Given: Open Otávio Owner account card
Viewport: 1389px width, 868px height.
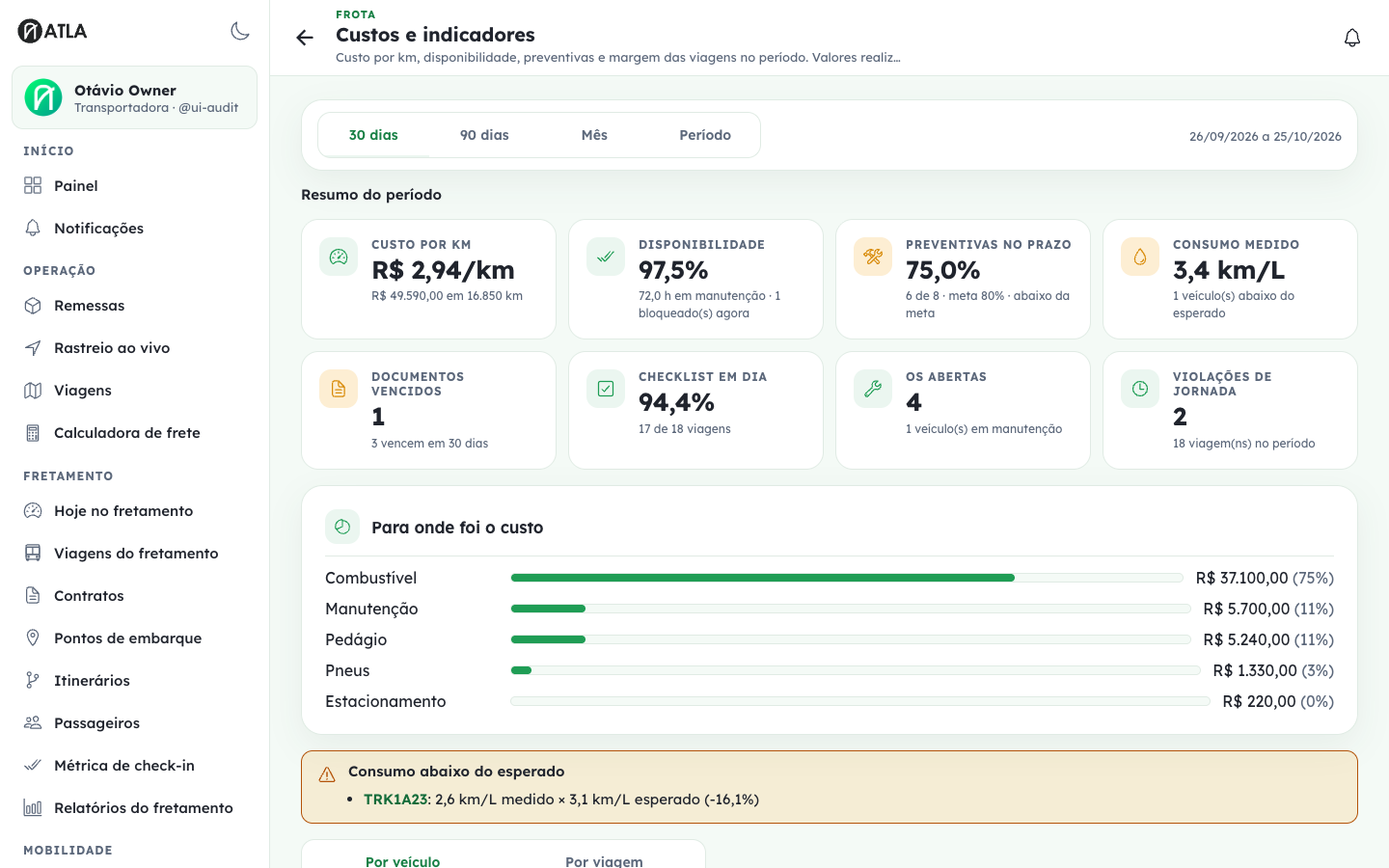Looking at the screenshot, I should (134, 97).
